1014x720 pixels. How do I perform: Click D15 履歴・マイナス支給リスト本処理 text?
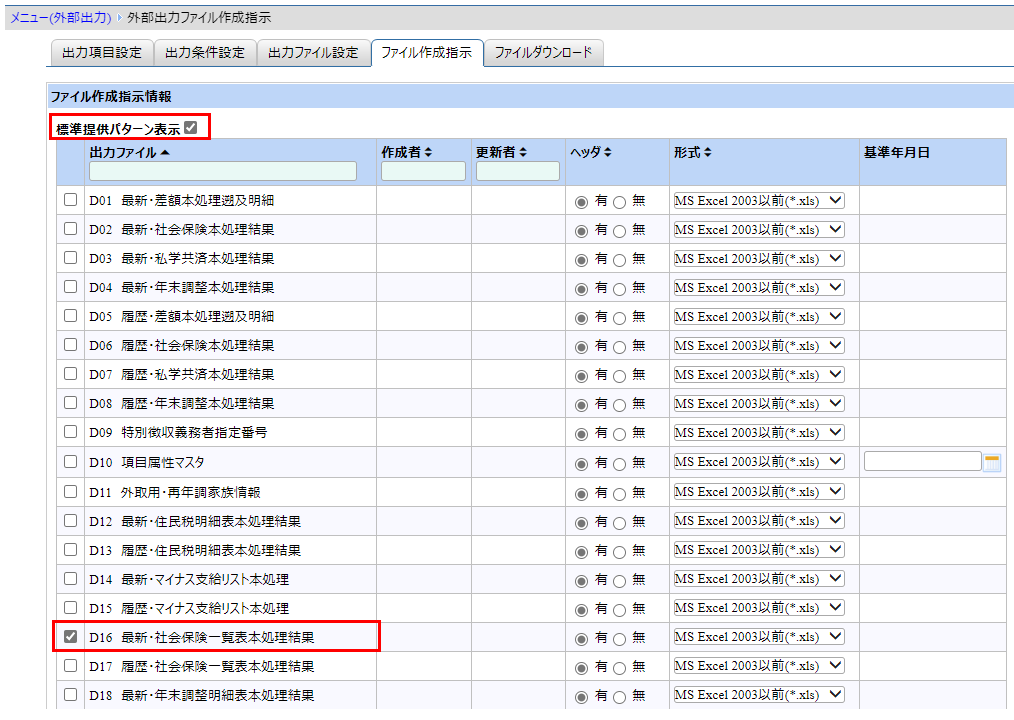click(189, 608)
